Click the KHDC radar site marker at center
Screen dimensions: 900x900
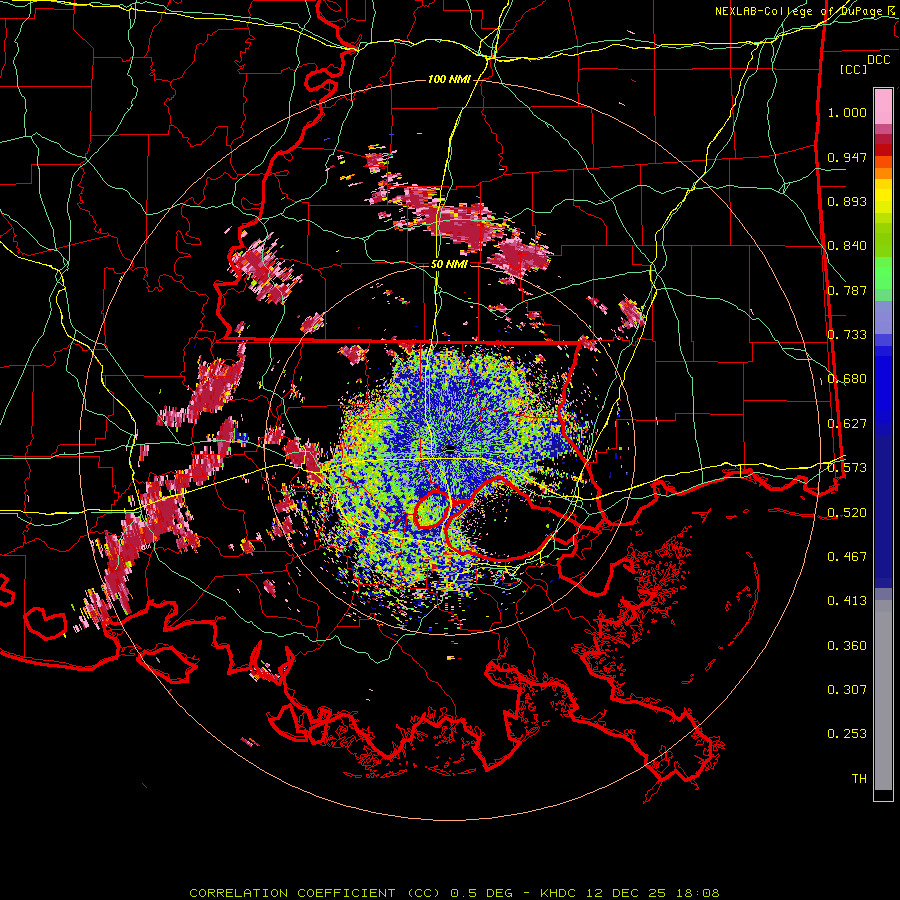click(x=450, y=451)
